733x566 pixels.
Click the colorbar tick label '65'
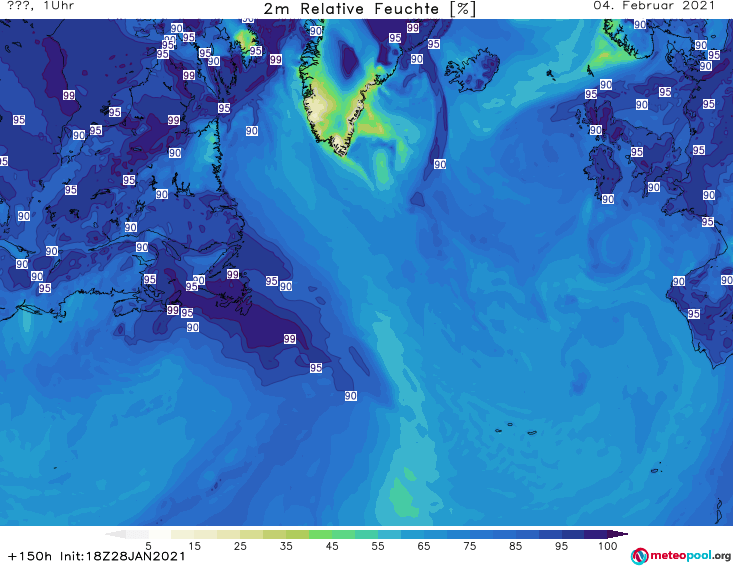pyautogui.click(x=424, y=546)
